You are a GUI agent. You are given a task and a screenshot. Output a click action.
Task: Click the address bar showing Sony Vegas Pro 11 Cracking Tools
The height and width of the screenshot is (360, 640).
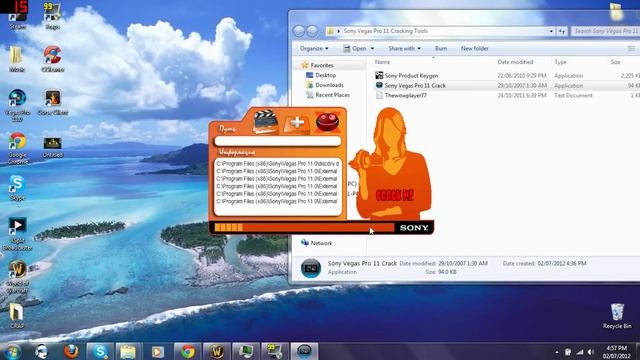pos(437,31)
